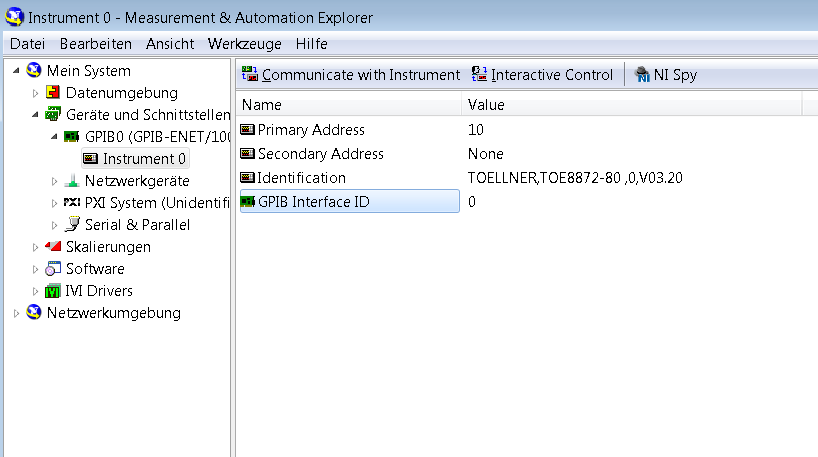This screenshot has height=457, width=818.
Task: Open NI Spy from the toolbar
Action: point(642,75)
